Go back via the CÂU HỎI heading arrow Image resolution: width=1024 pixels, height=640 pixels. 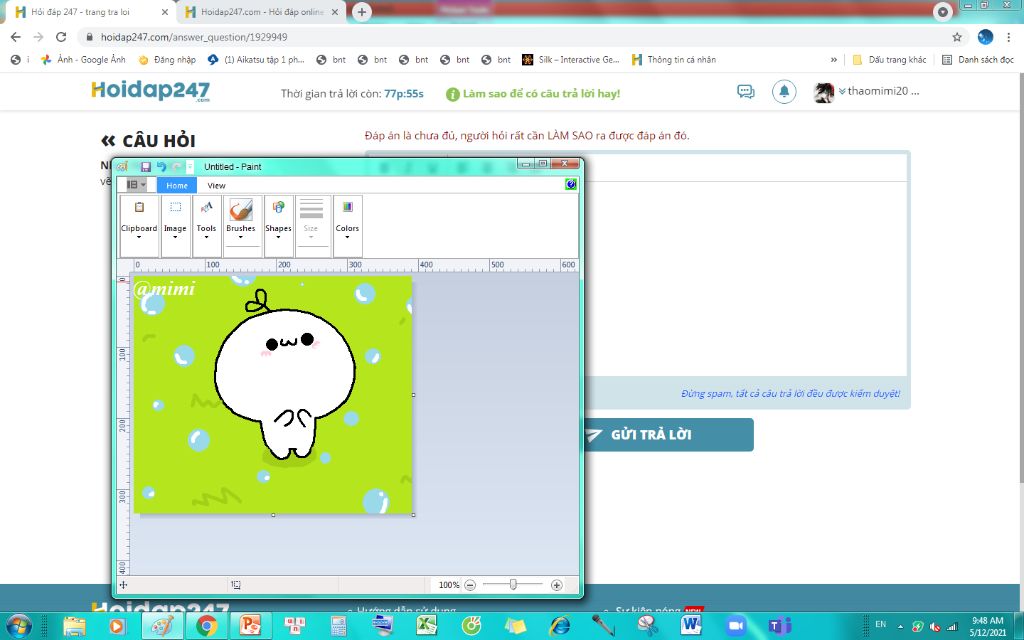pyautogui.click(x=108, y=140)
